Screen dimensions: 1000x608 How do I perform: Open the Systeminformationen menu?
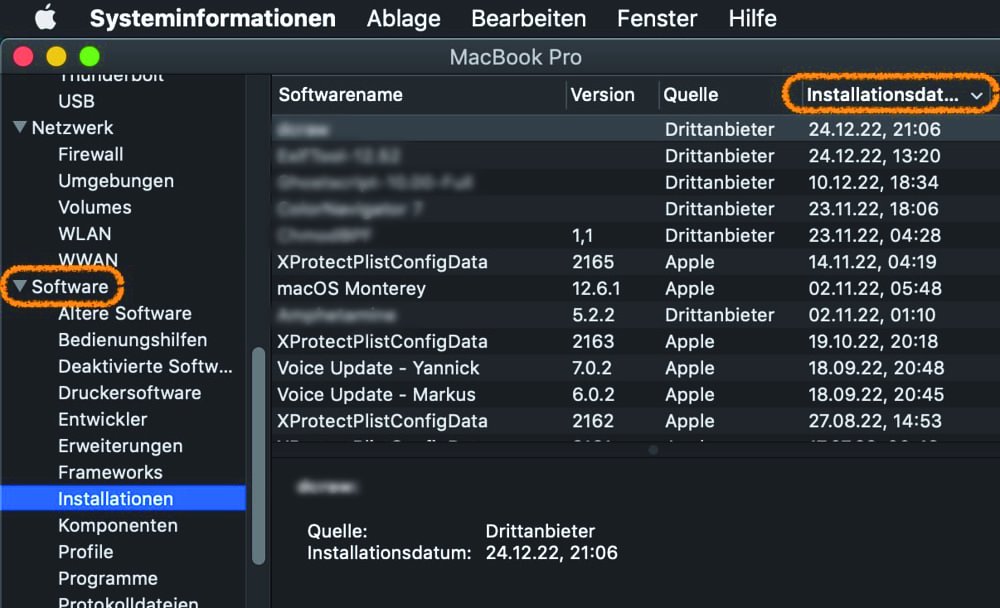coord(212,18)
